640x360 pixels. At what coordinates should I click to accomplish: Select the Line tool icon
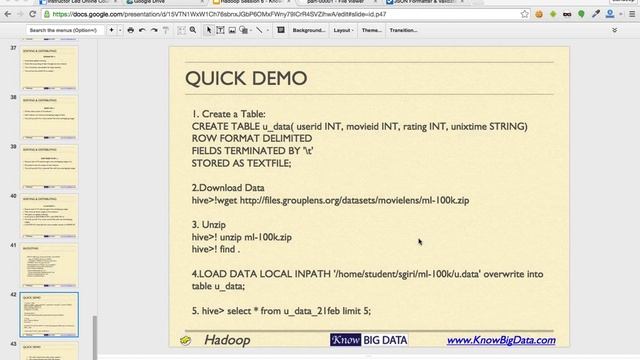[x=259, y=30]
